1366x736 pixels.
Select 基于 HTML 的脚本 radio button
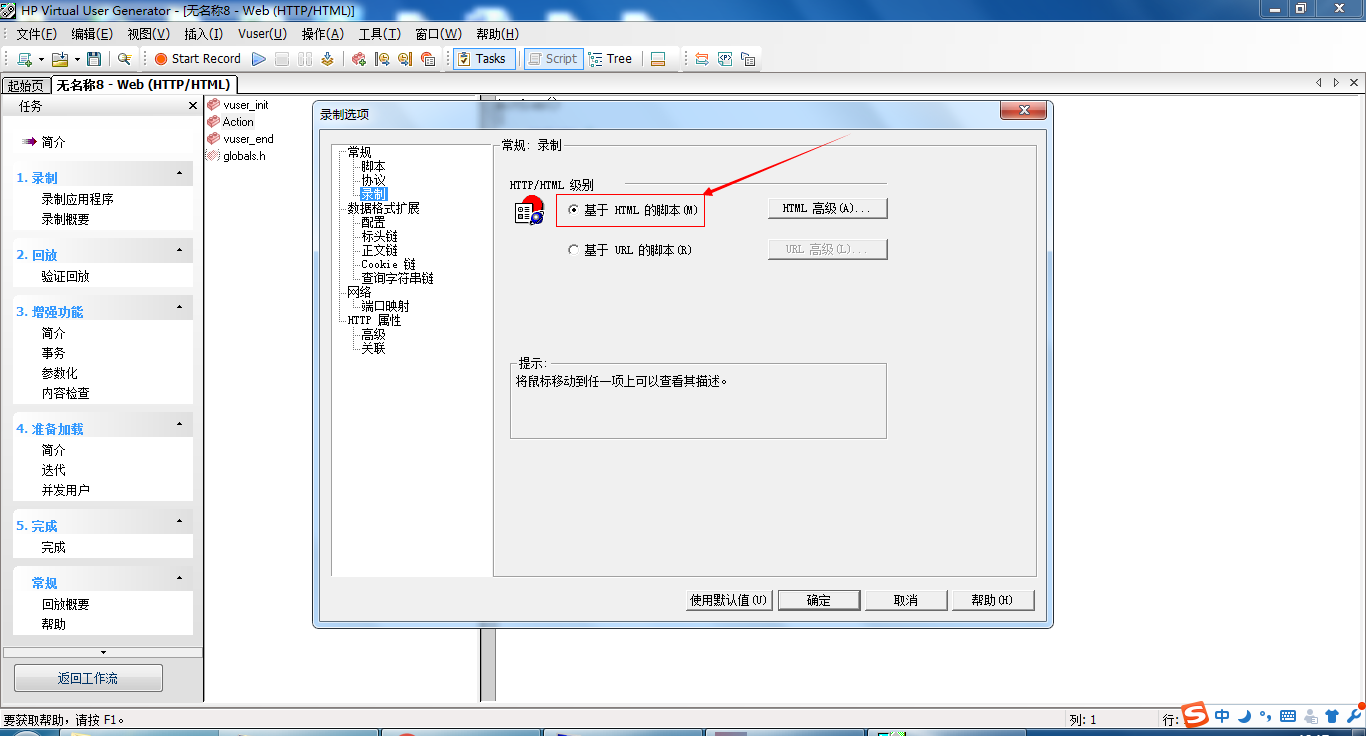[x=573, y=210]
